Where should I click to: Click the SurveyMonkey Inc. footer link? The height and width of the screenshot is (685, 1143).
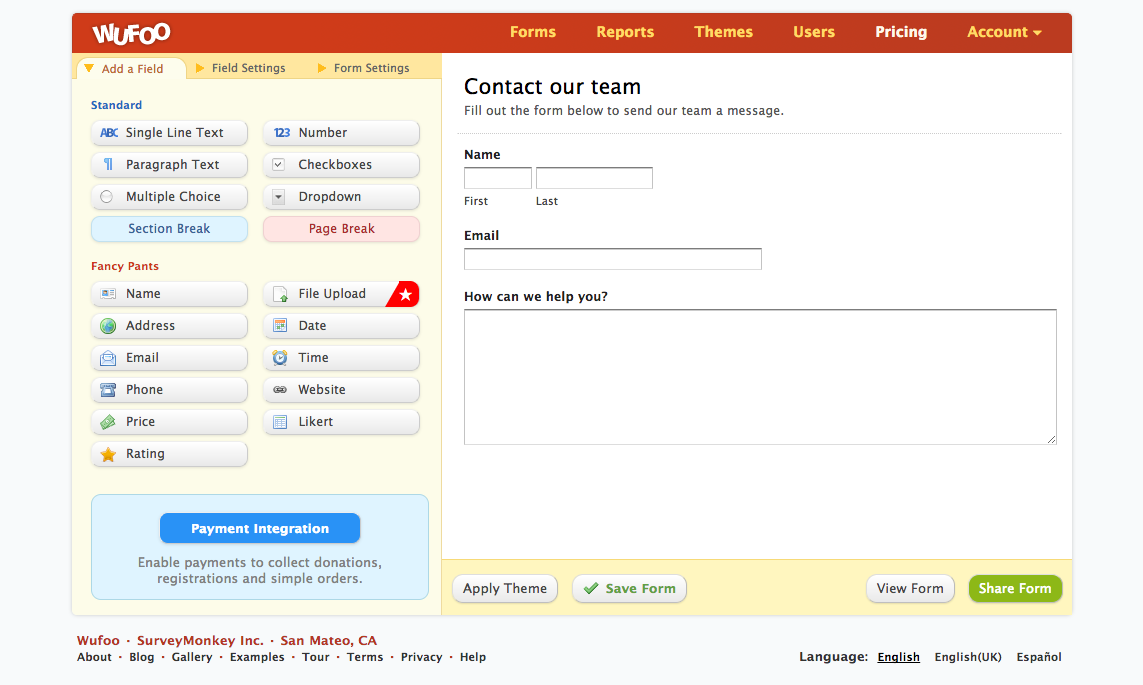200,641
